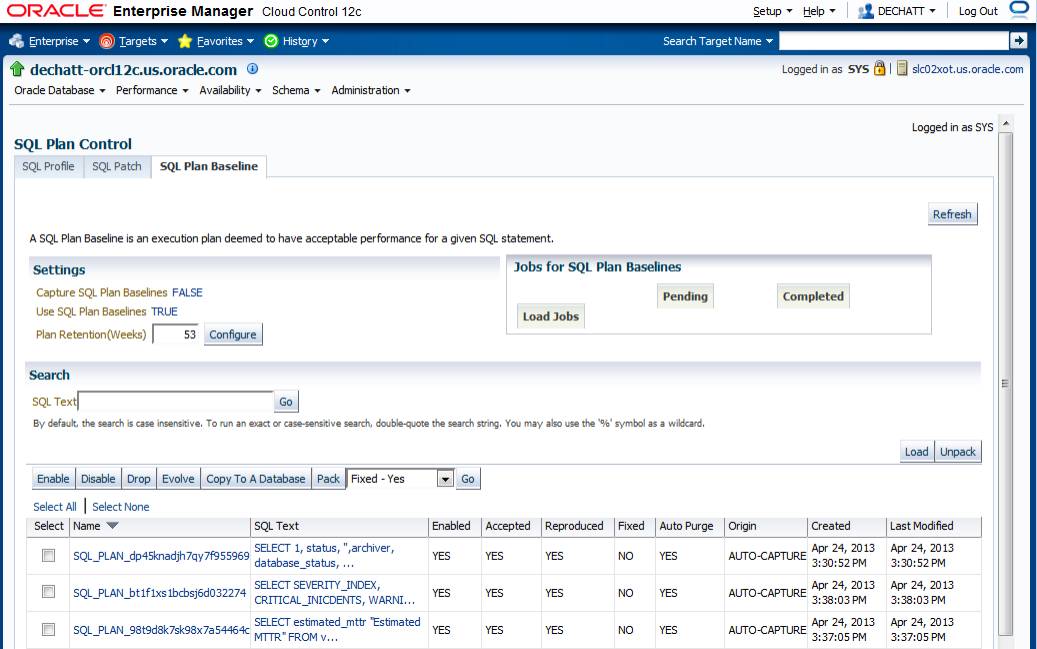Viewport: 1037px width, 649px height.
Task: Click the Select None link
Action: [120, 507]
